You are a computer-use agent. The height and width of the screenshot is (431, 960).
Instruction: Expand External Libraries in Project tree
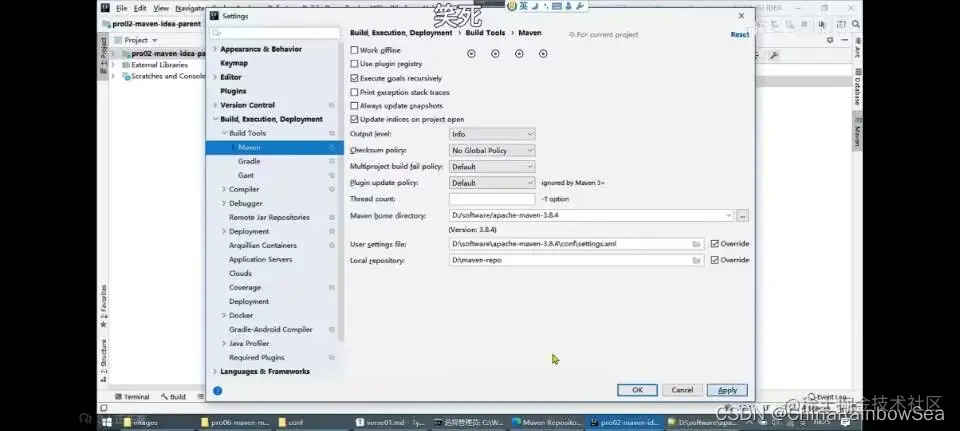click(113, 65)
